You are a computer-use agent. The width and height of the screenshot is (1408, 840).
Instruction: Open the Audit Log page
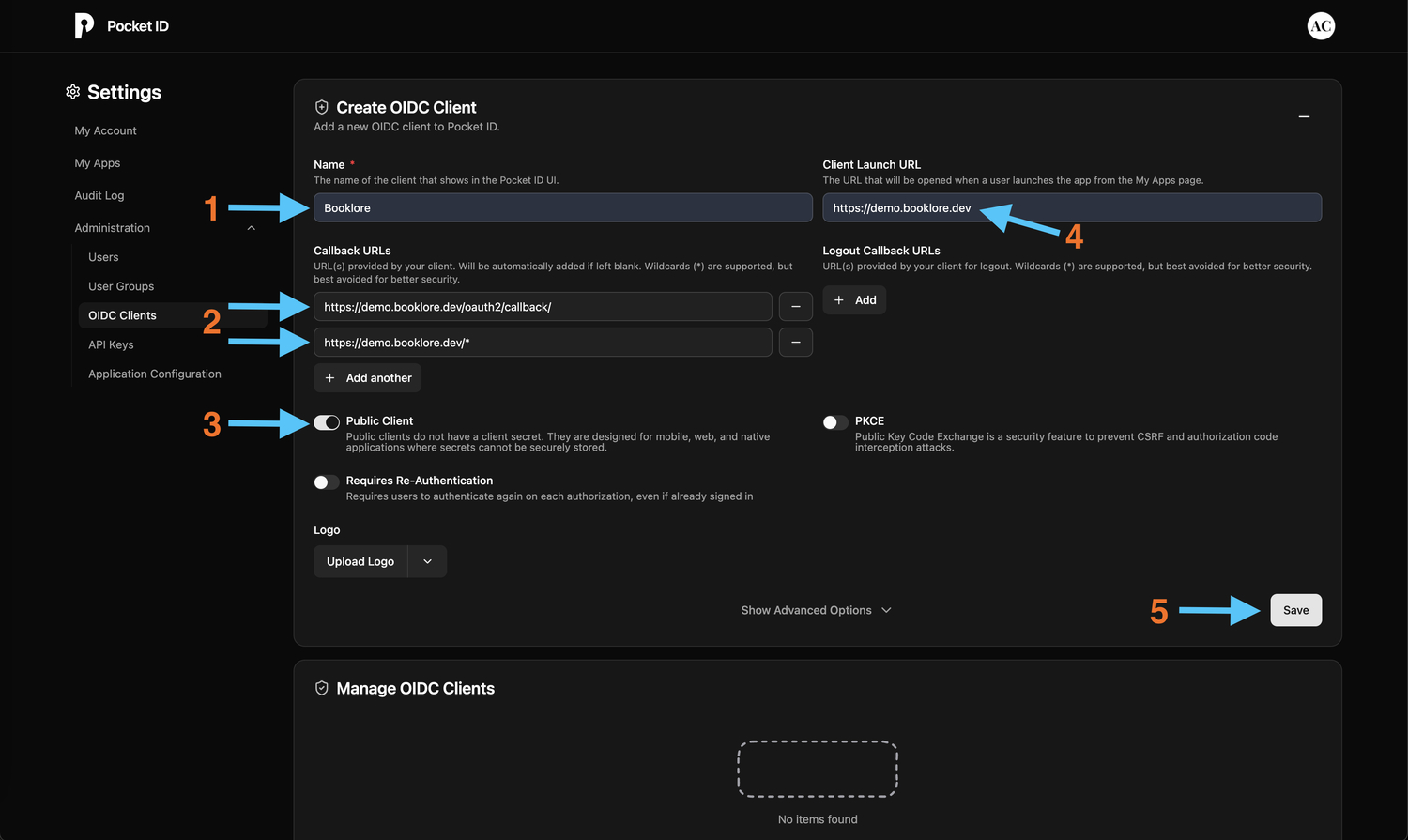tap(99, 195)
